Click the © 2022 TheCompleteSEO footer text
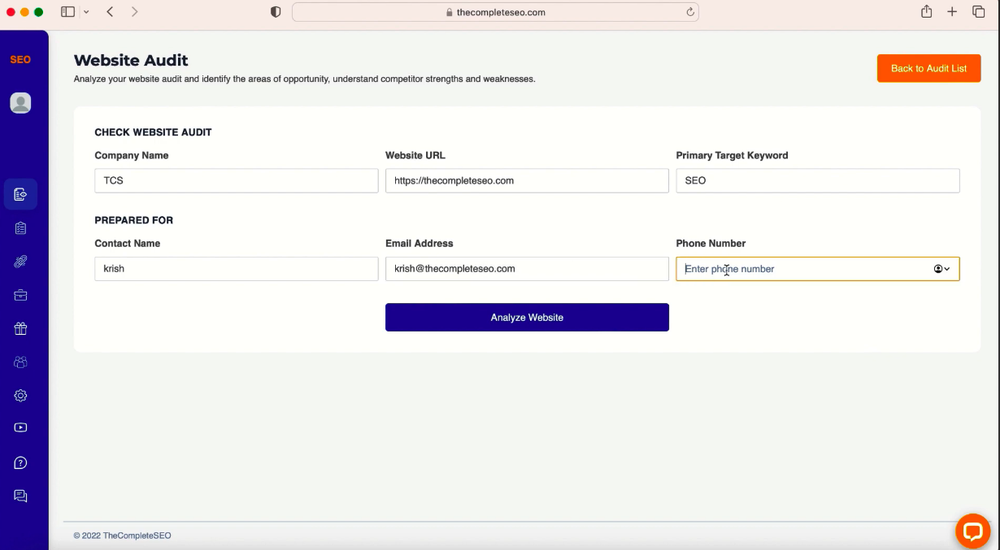Screen dimensions: 1000x550 point(122,535)
